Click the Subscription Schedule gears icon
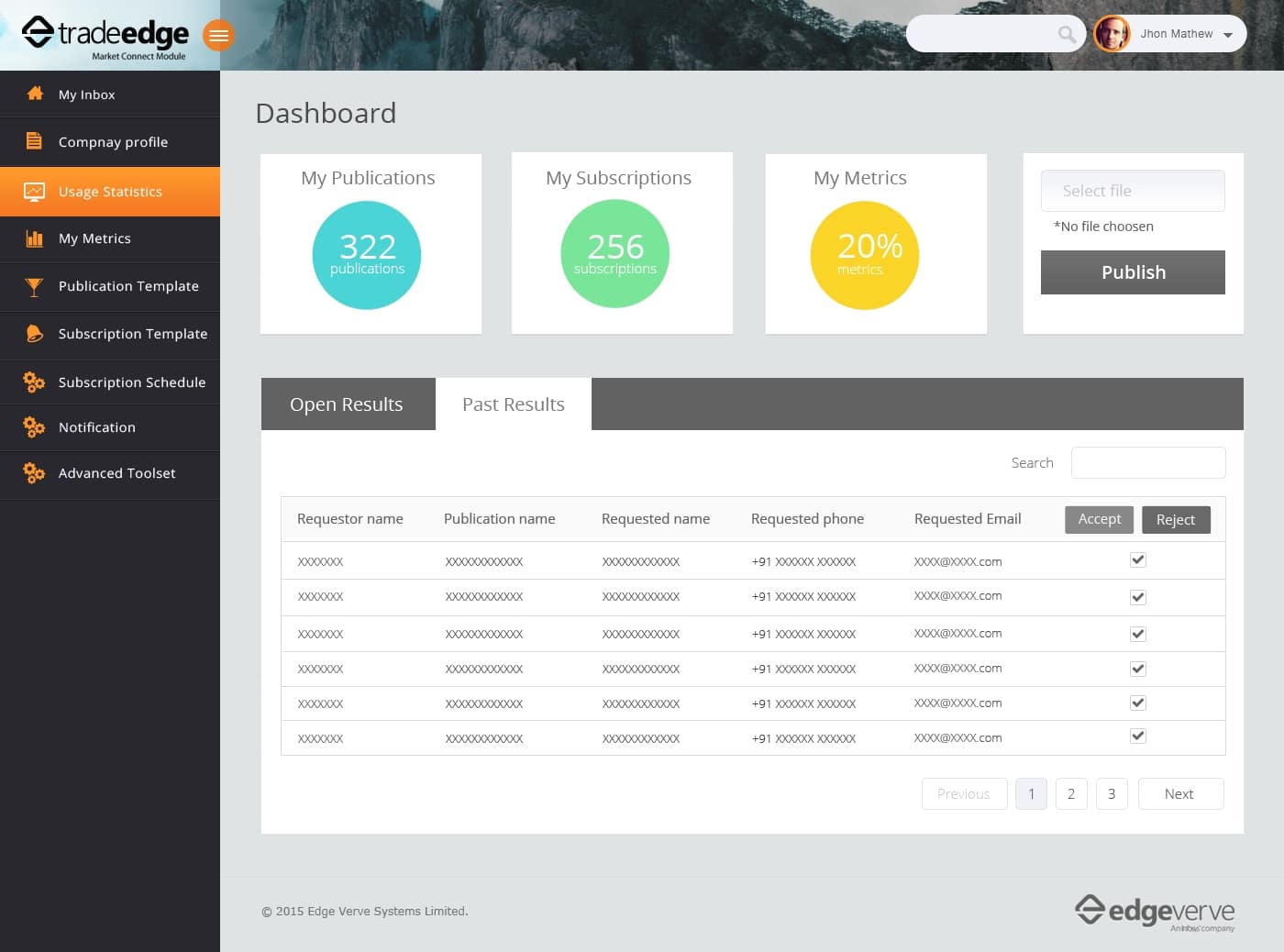 pyautogui.click(x=35, y=382)
